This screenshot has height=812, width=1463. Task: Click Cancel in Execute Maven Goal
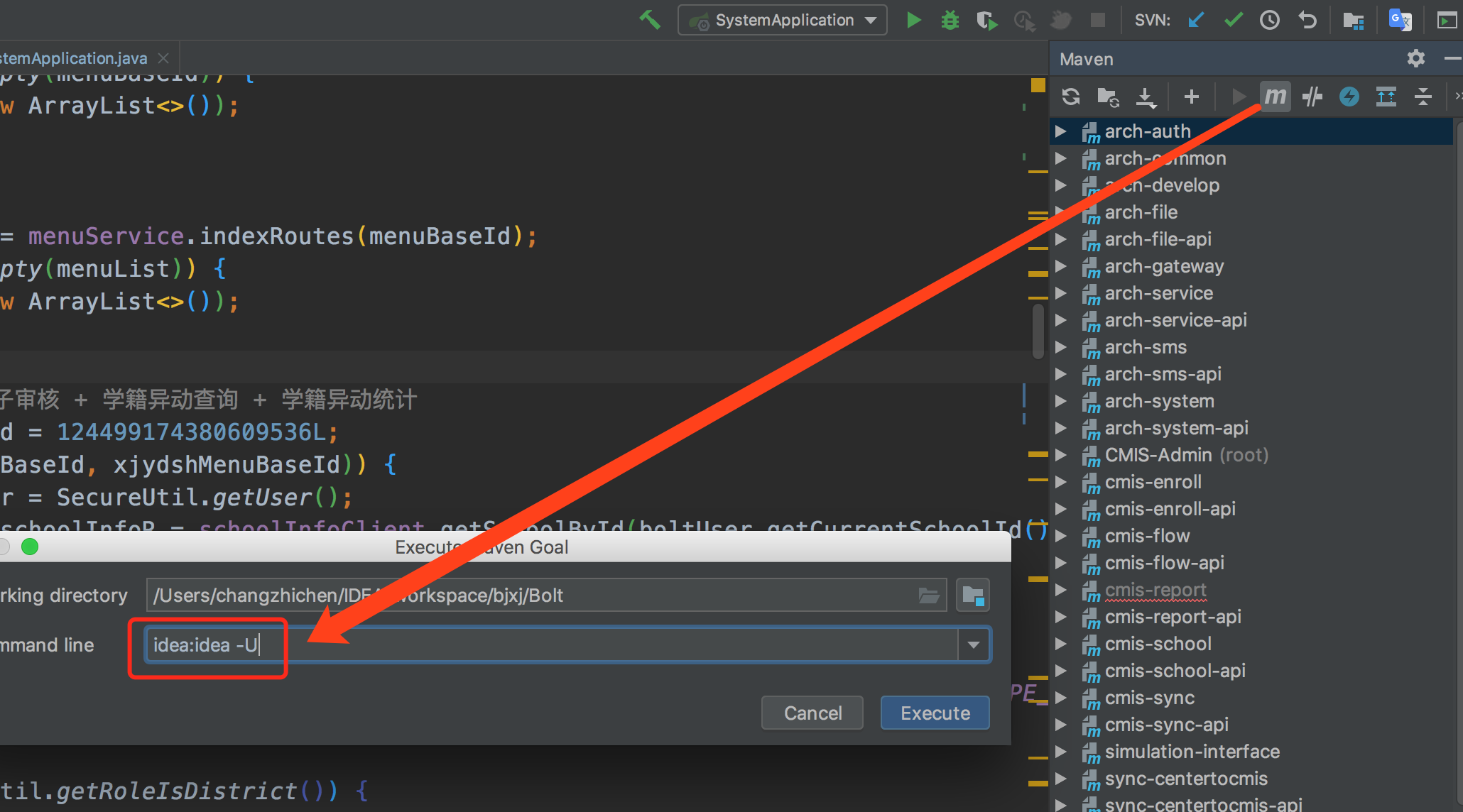click(812, 713)
